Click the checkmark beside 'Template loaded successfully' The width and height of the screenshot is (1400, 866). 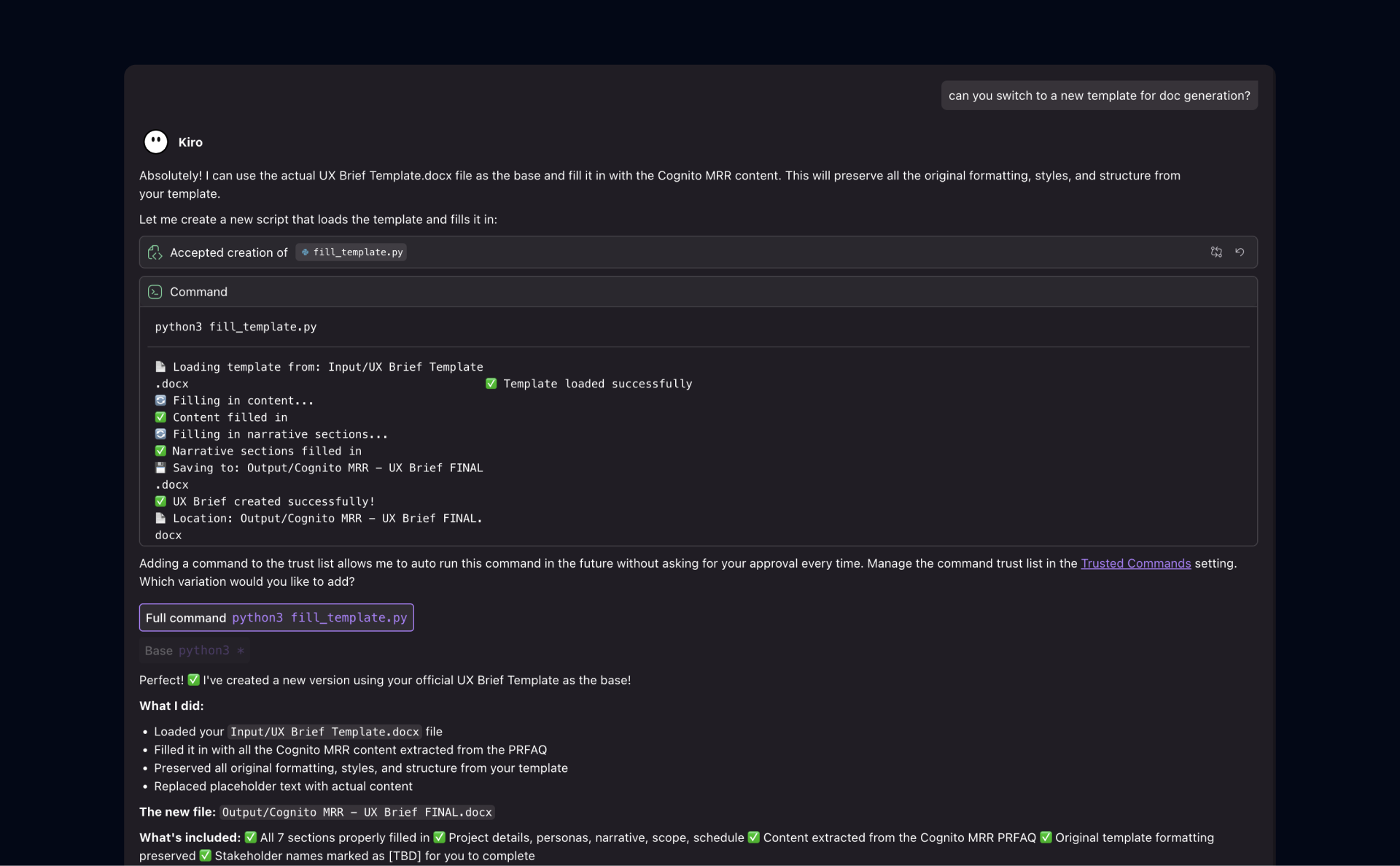point(491,383)
